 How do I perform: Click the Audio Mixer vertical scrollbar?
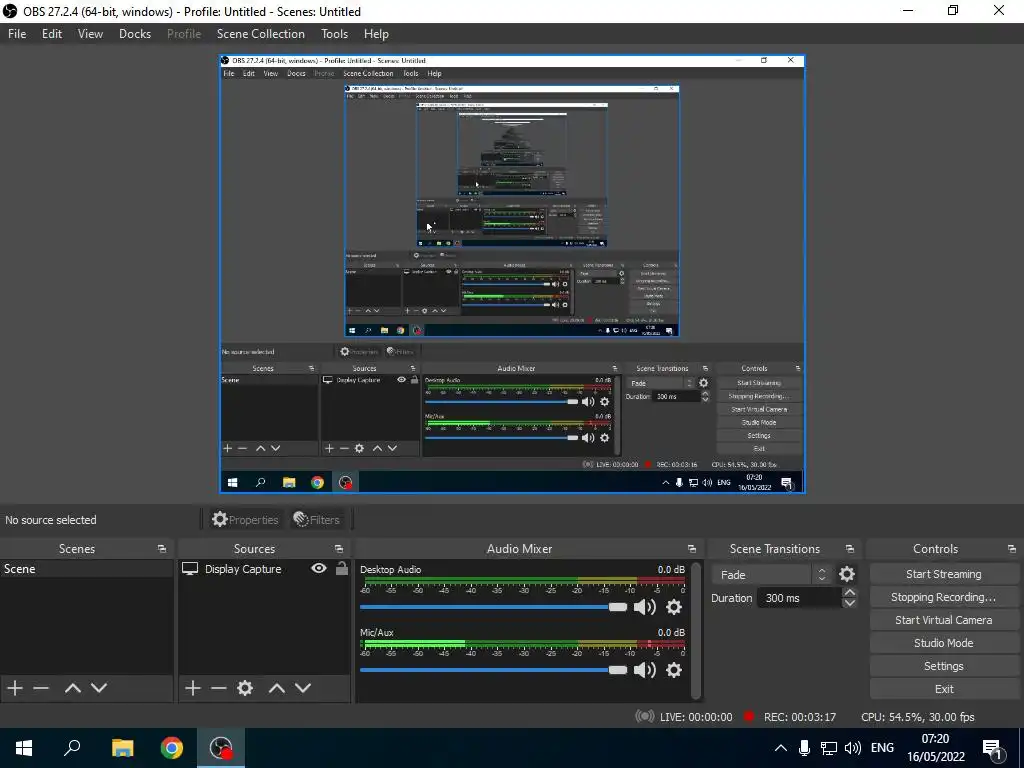696,630
